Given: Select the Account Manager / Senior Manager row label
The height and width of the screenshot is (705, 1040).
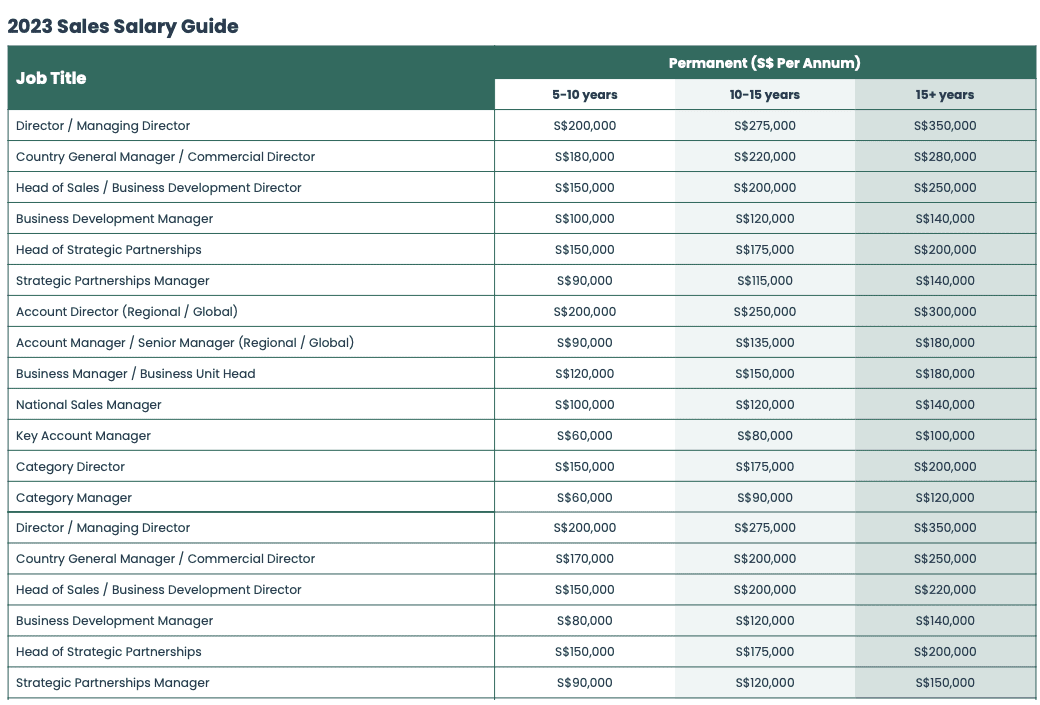Looking at the screenshot, I should pos(185,343).
